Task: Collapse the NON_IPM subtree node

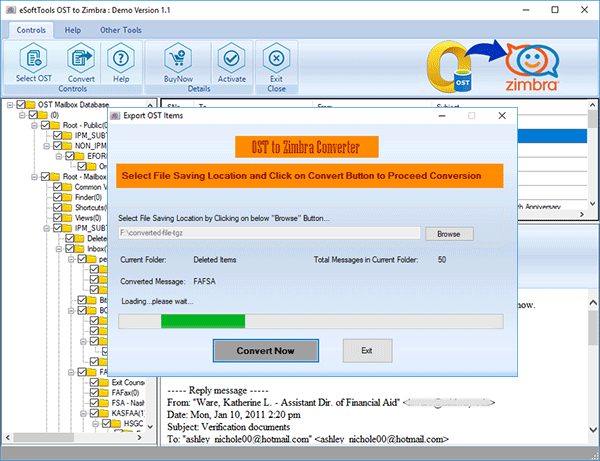Action: pos(47,146)
